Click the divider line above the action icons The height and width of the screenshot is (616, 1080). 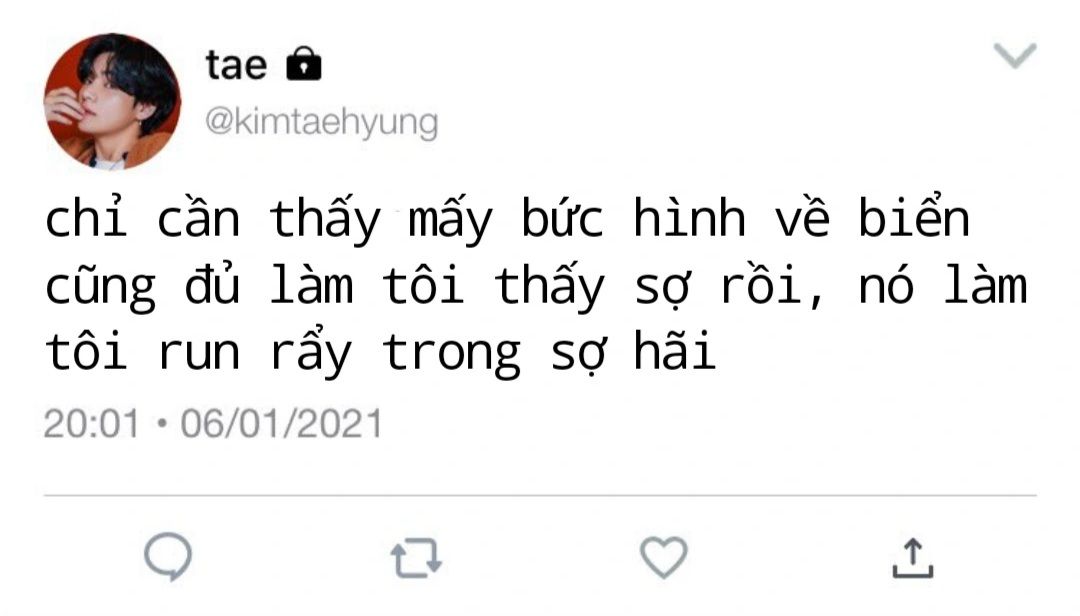540,495
